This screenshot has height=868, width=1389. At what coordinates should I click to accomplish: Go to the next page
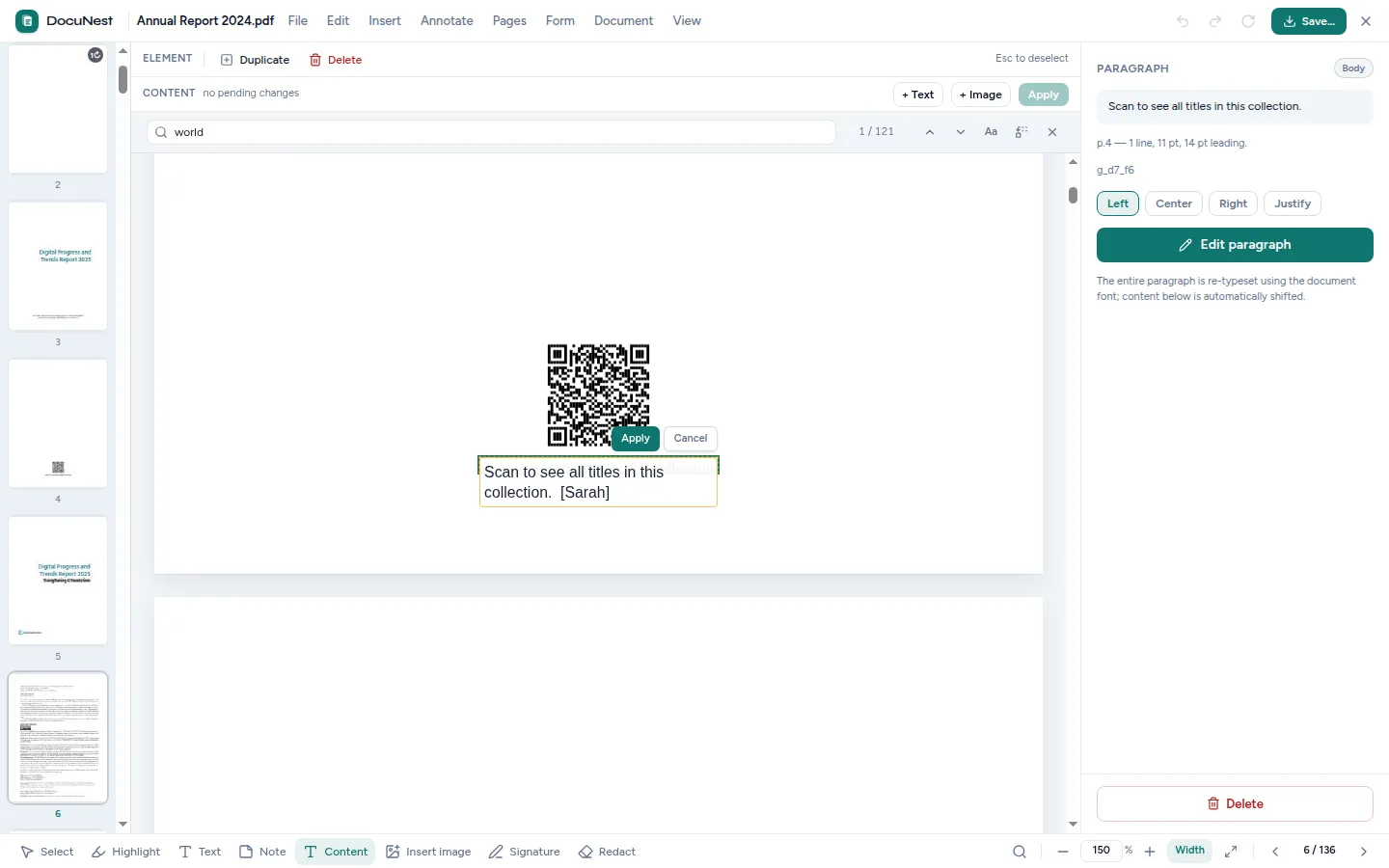[x=1364, y=852]
